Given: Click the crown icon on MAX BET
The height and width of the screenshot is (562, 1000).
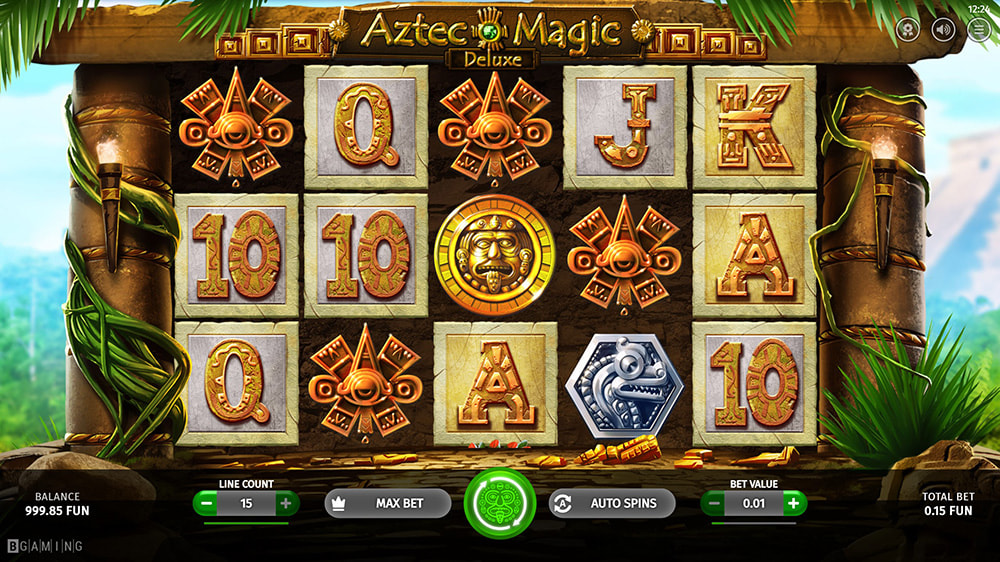Looking at the screenshot, I should click(339, 503).
